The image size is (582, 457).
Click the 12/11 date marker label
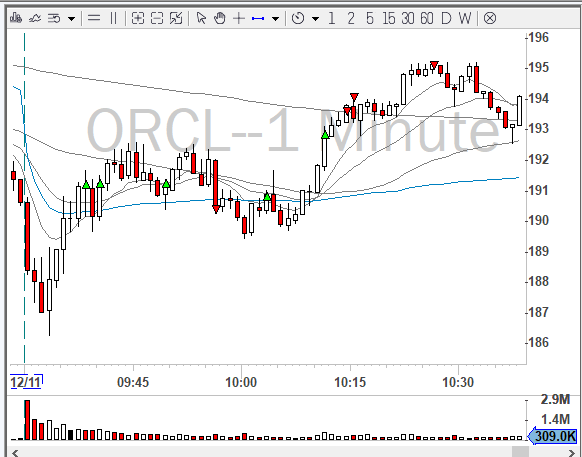(26, 382)
